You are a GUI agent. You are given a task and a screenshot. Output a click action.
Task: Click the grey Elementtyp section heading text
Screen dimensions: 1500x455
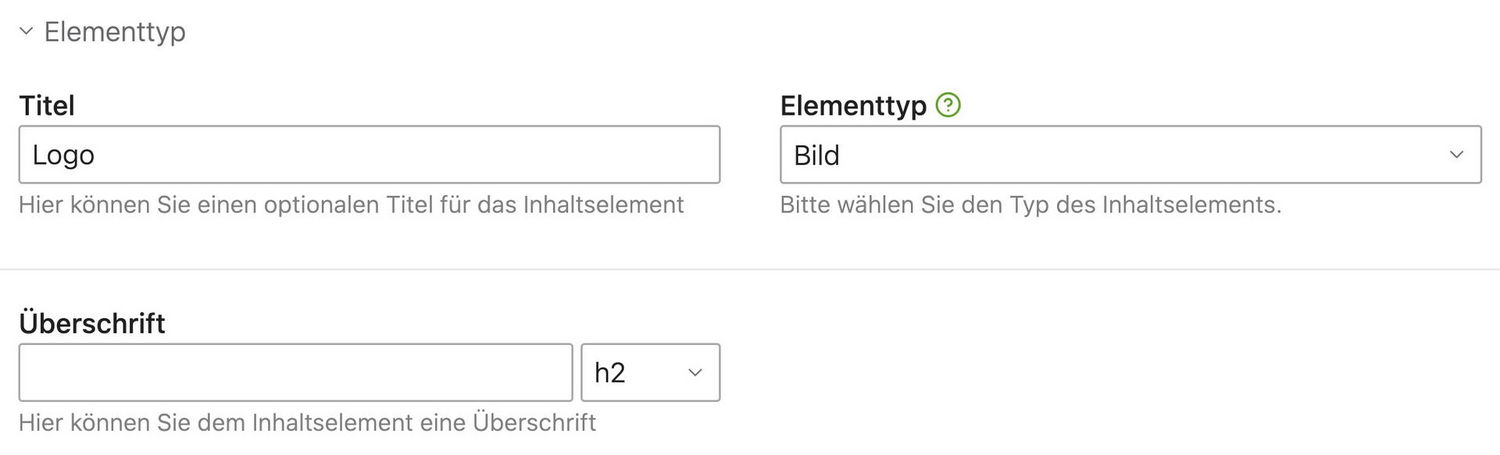tap(115, 32)
